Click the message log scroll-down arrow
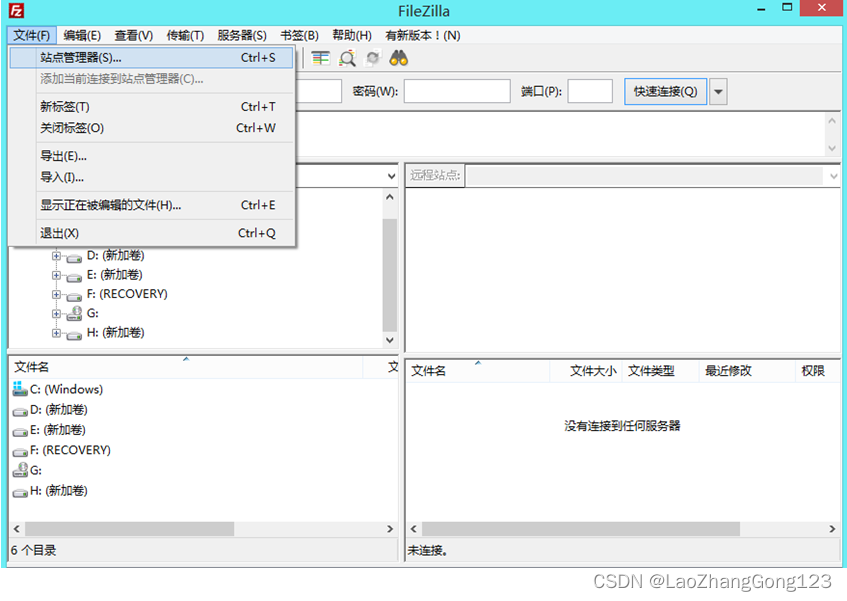This screenshot has width=847, height=601. [x=832, y=148]
